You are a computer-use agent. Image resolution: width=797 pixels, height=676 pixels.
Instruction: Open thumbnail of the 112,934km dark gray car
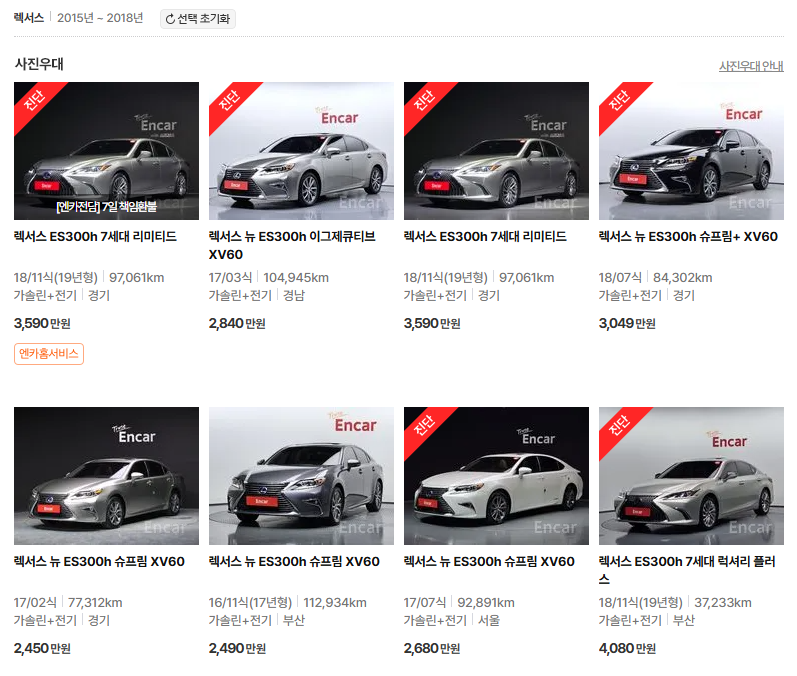301,476
